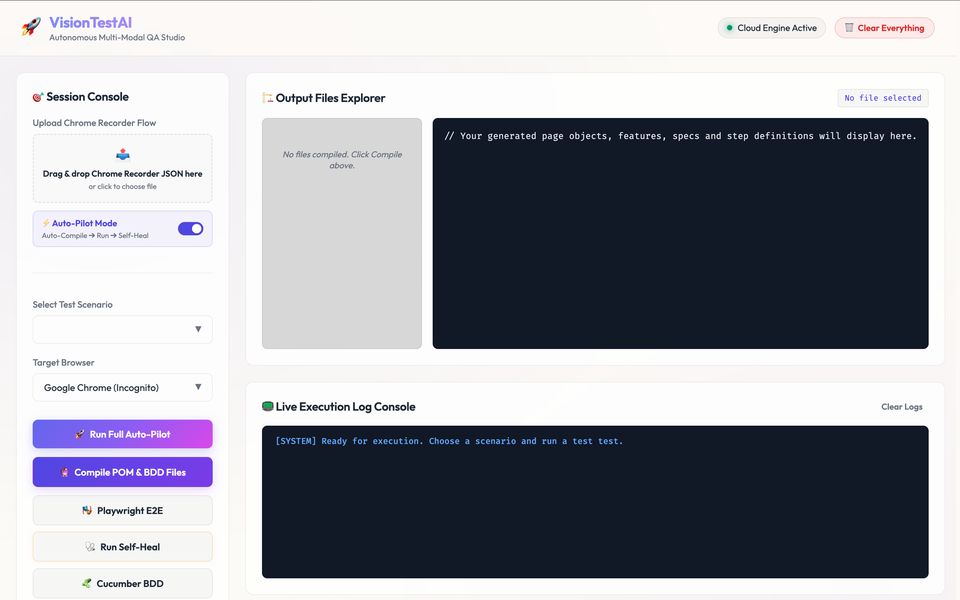The width and height of the screenshot is (960, 600).
Task: Click the VisionTestAI rocket logo icon
Action: pyautogui.click(x=31, y=26)
